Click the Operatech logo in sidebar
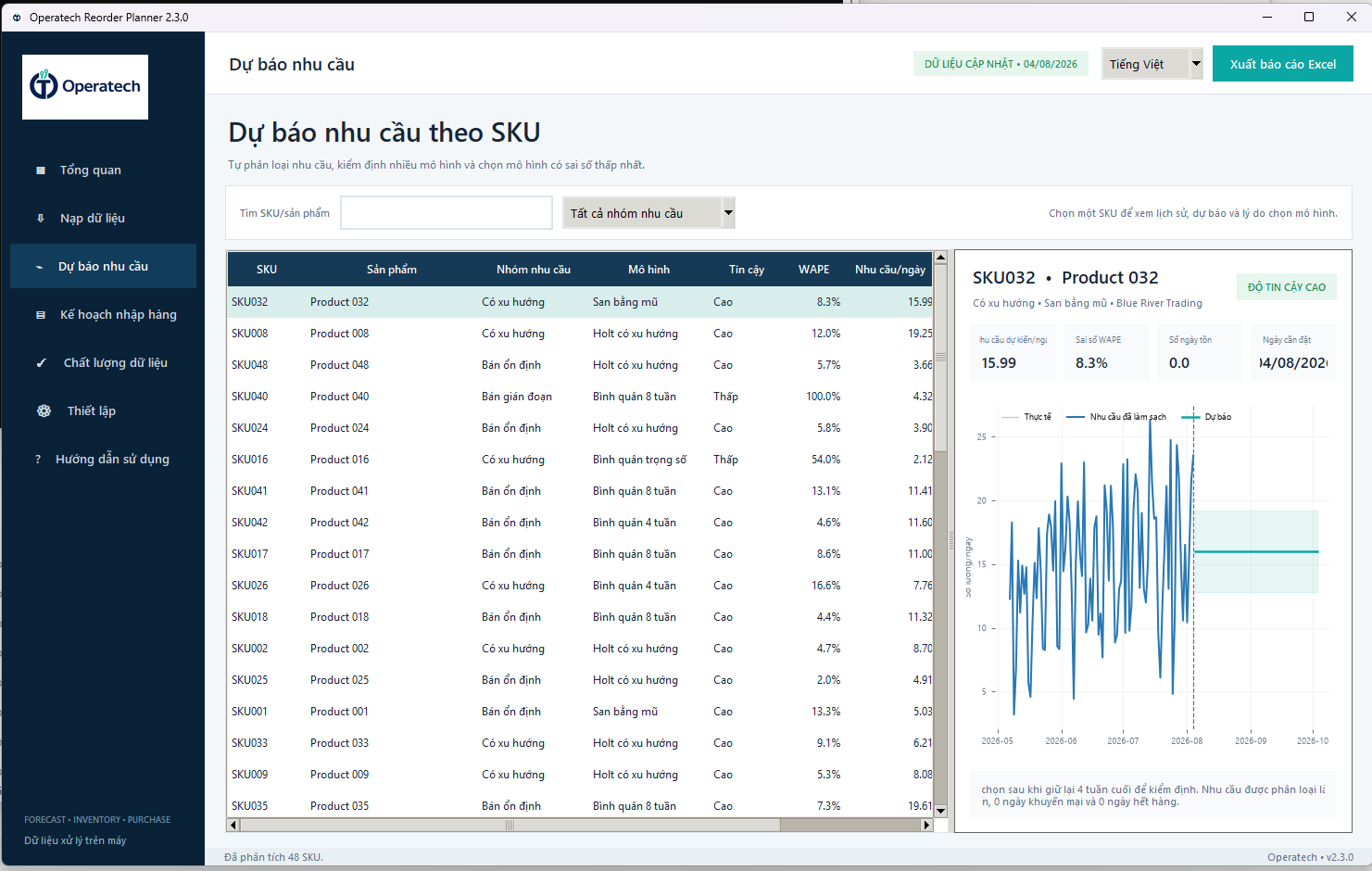This screenshot has width=1372, height=871. [85, 86]
